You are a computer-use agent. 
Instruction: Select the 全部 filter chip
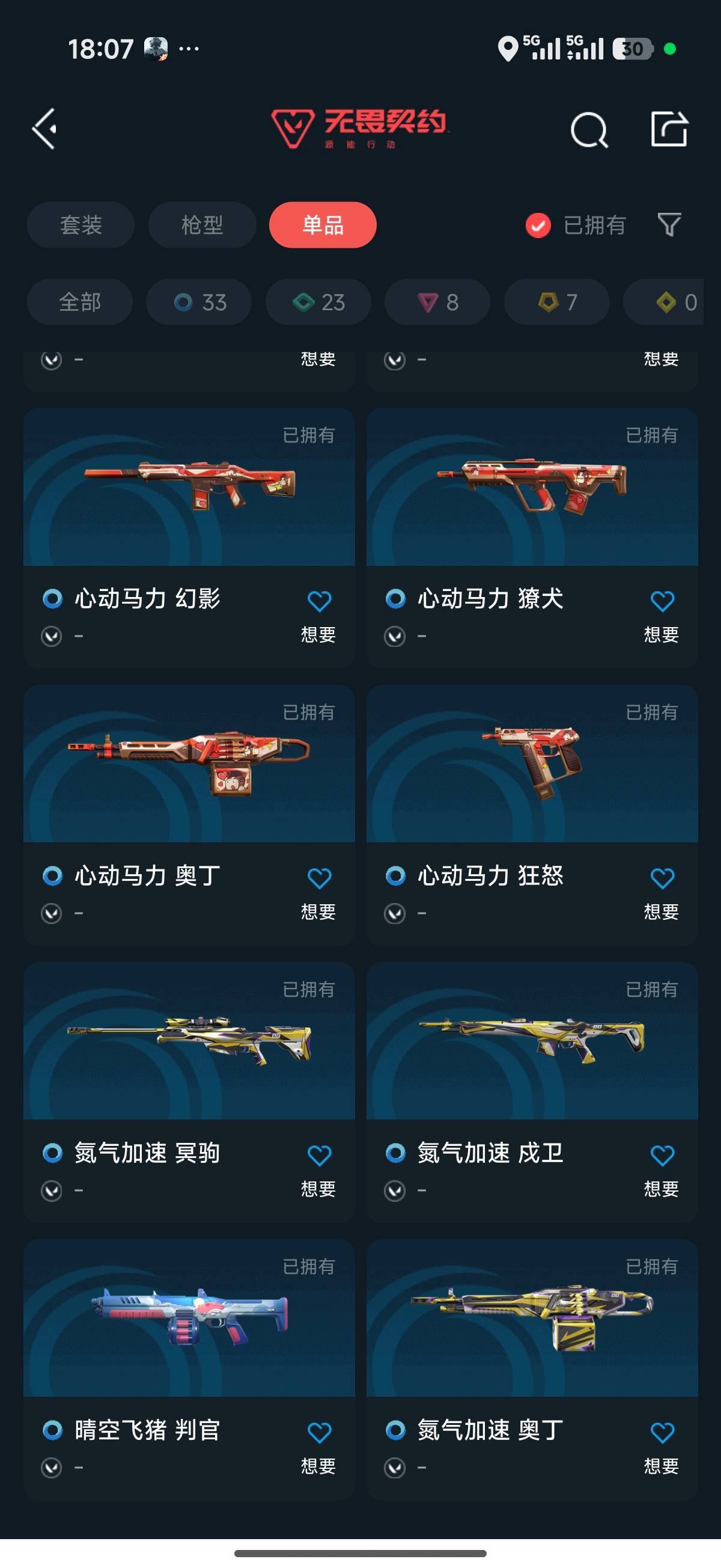pyautogui.click(x=80, y=302)
